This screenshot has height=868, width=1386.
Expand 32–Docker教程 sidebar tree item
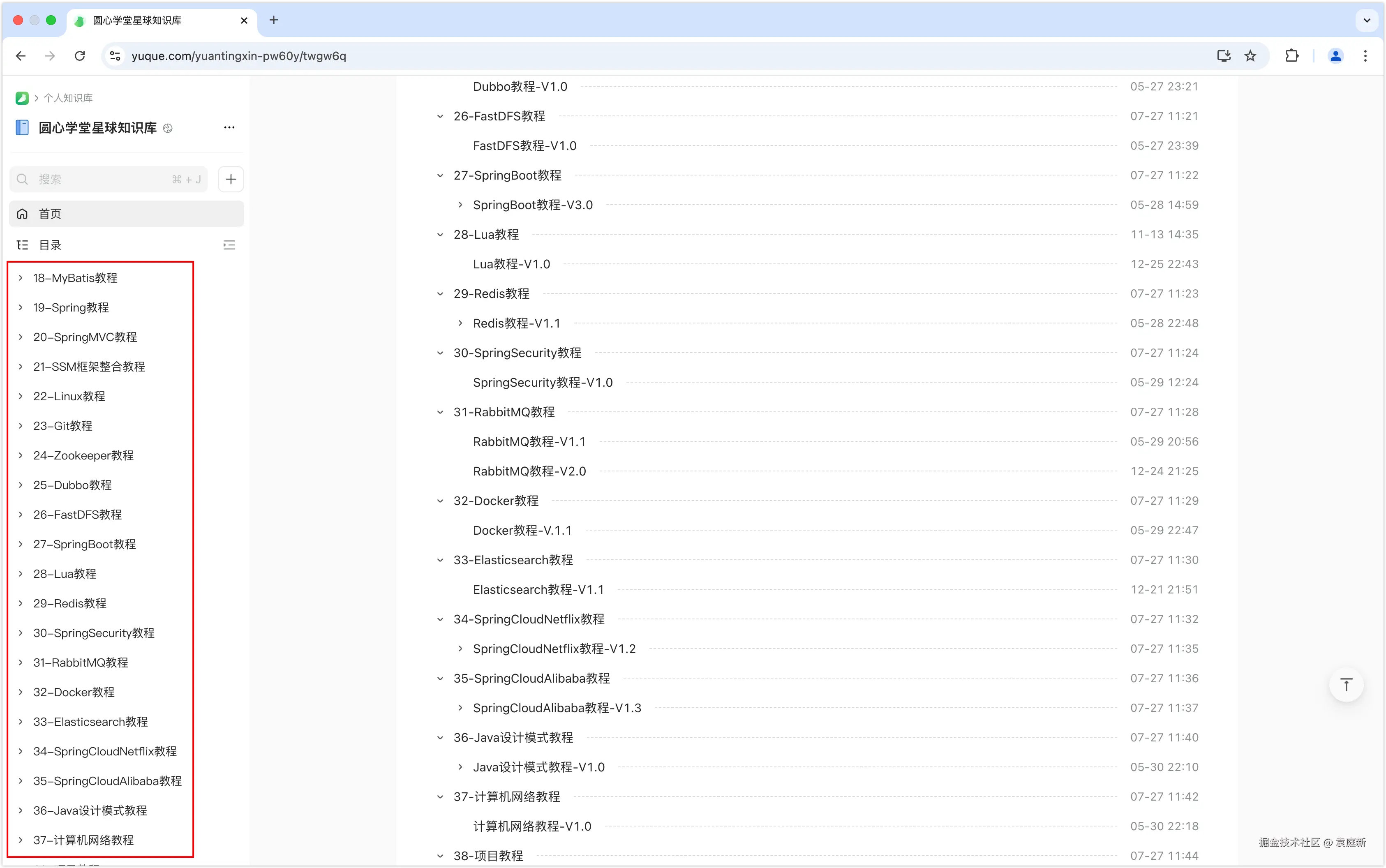pyautogui.click(x=21, y=692)
